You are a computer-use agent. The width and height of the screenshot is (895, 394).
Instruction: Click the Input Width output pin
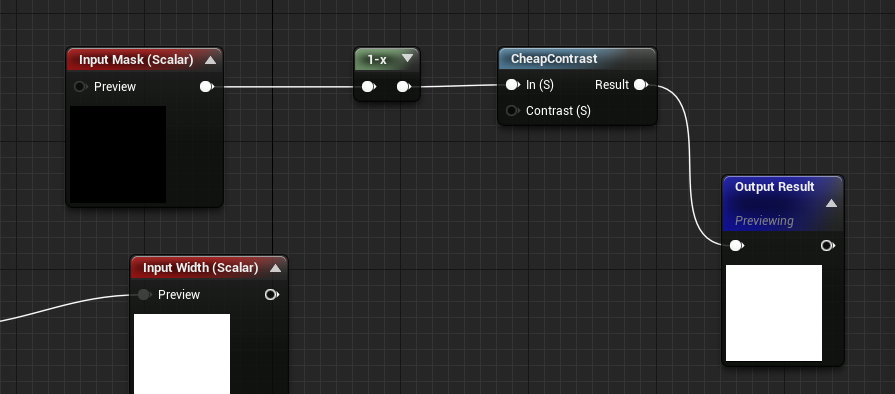coord(271,295)
